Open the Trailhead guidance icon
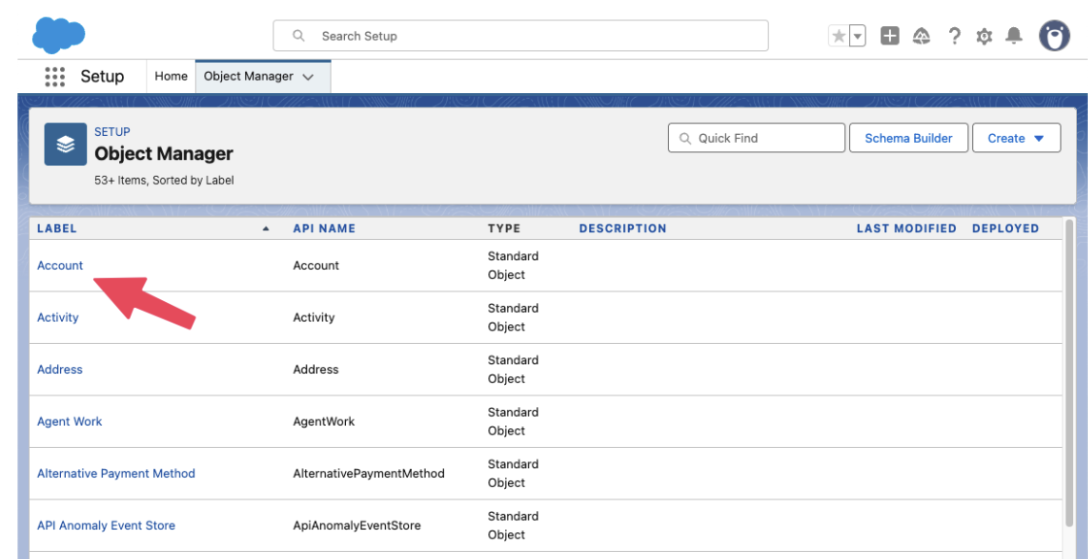 pyautogui.click(x=921, y=36)
